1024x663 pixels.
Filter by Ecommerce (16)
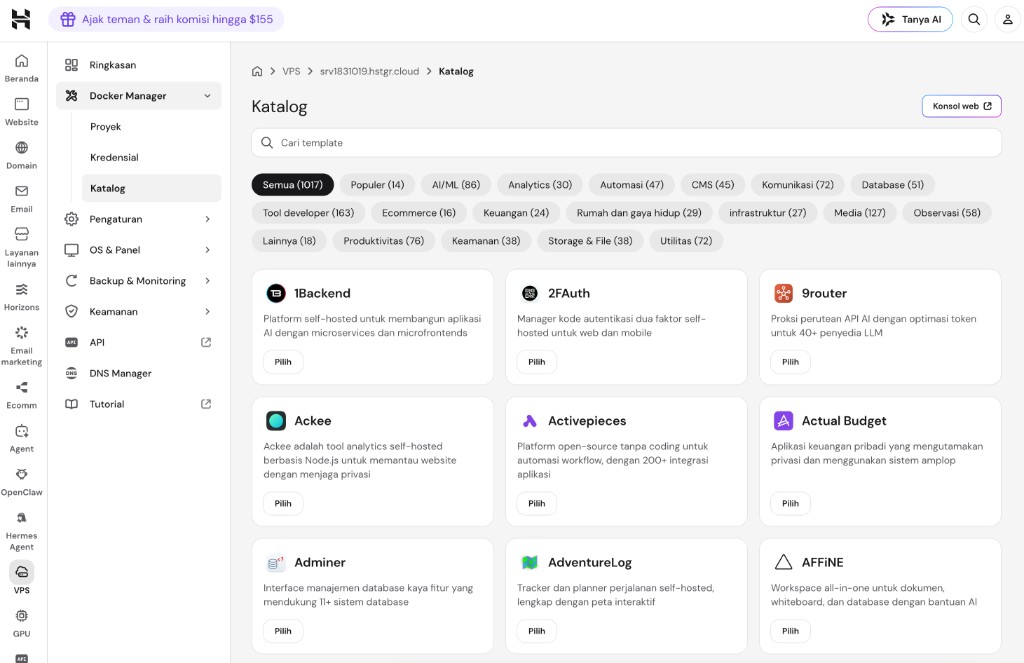(419, 213)
